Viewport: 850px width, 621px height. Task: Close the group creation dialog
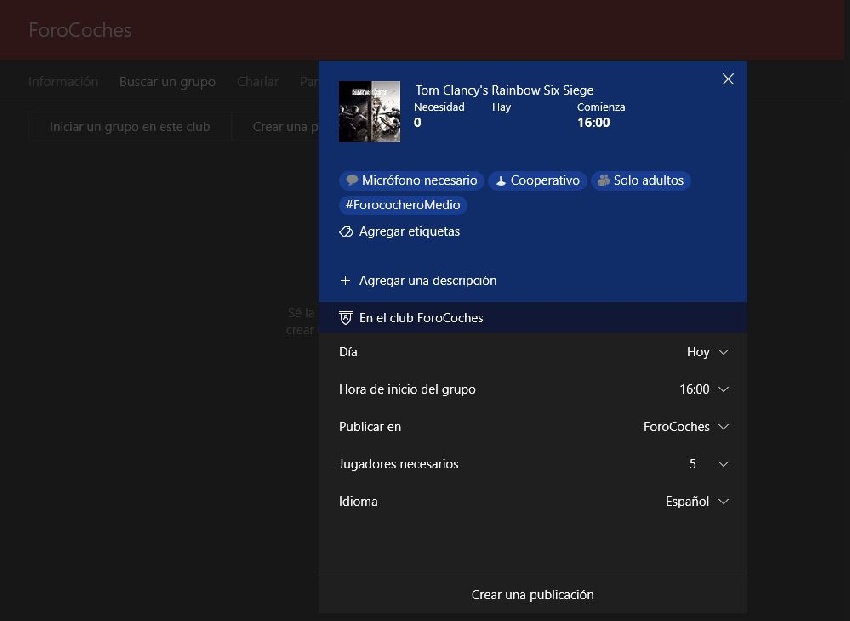[x=728, y=79]
